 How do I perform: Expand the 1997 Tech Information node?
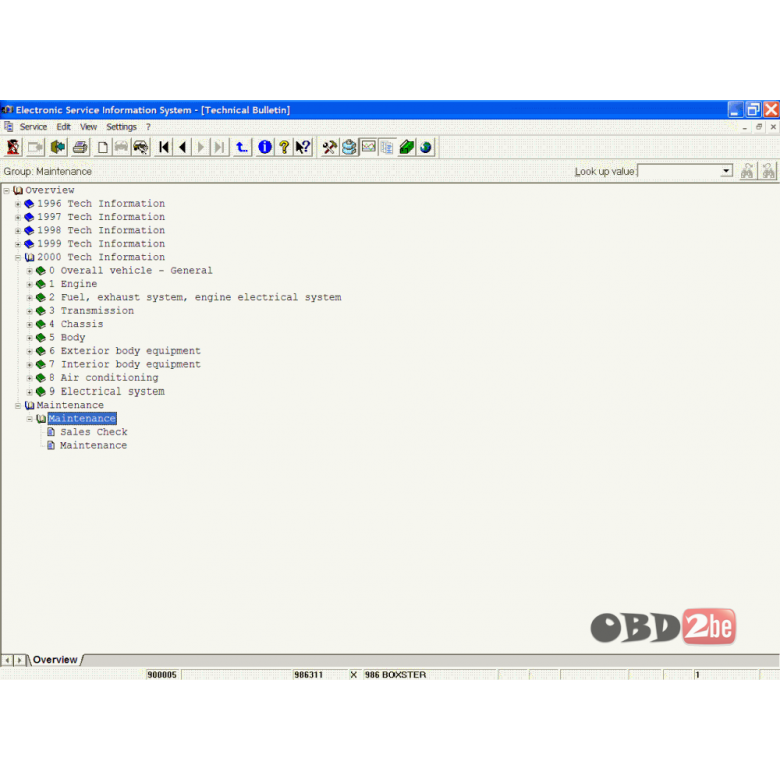click(18, 217)
